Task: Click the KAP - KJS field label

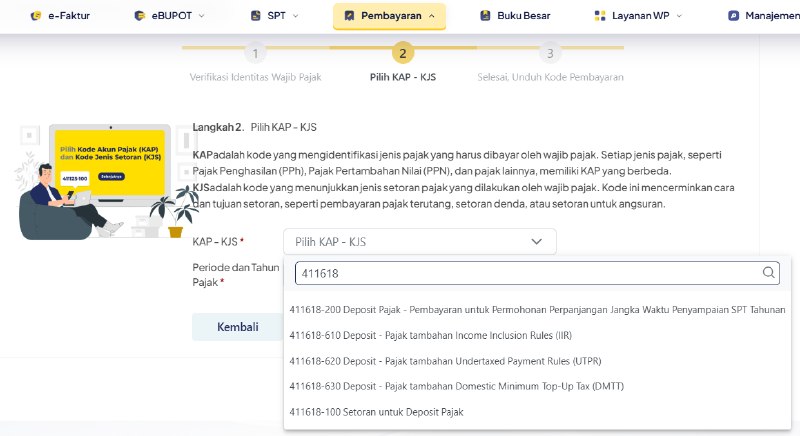Action: [x=218, y=242]
